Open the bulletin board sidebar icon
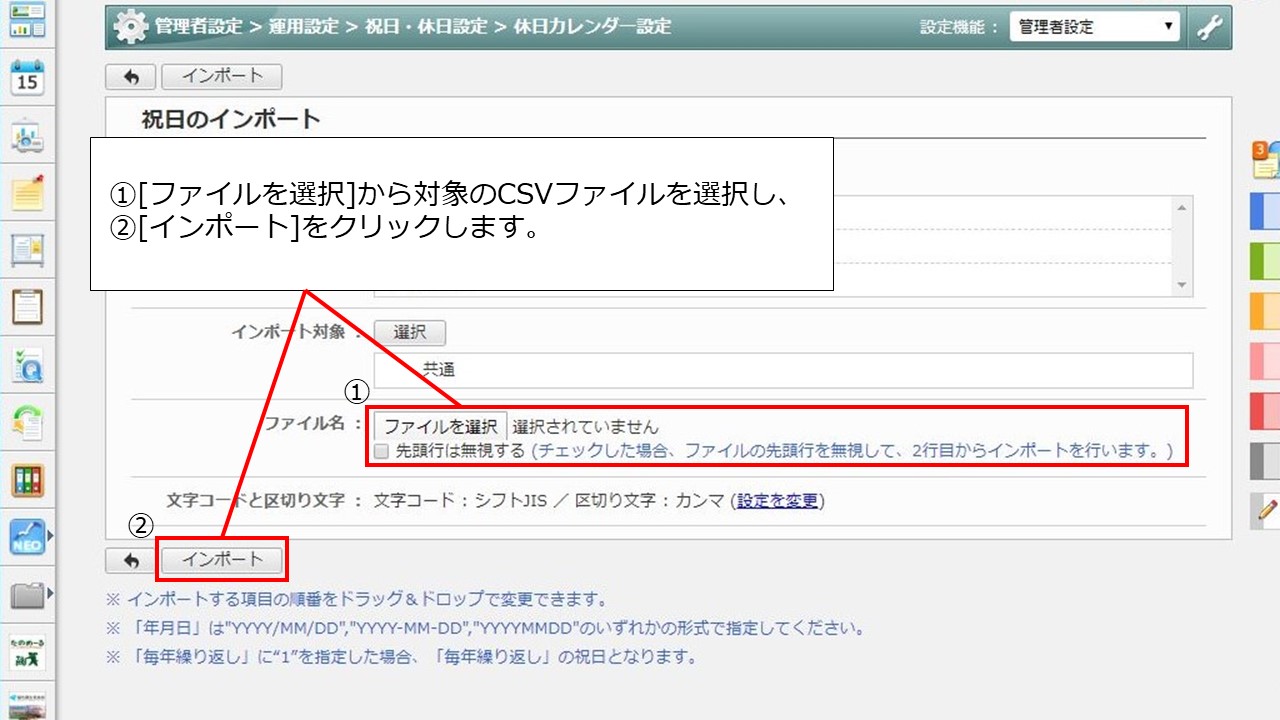Image resolution: width=1280 pixels, height=720 pixels. (27, 250)
